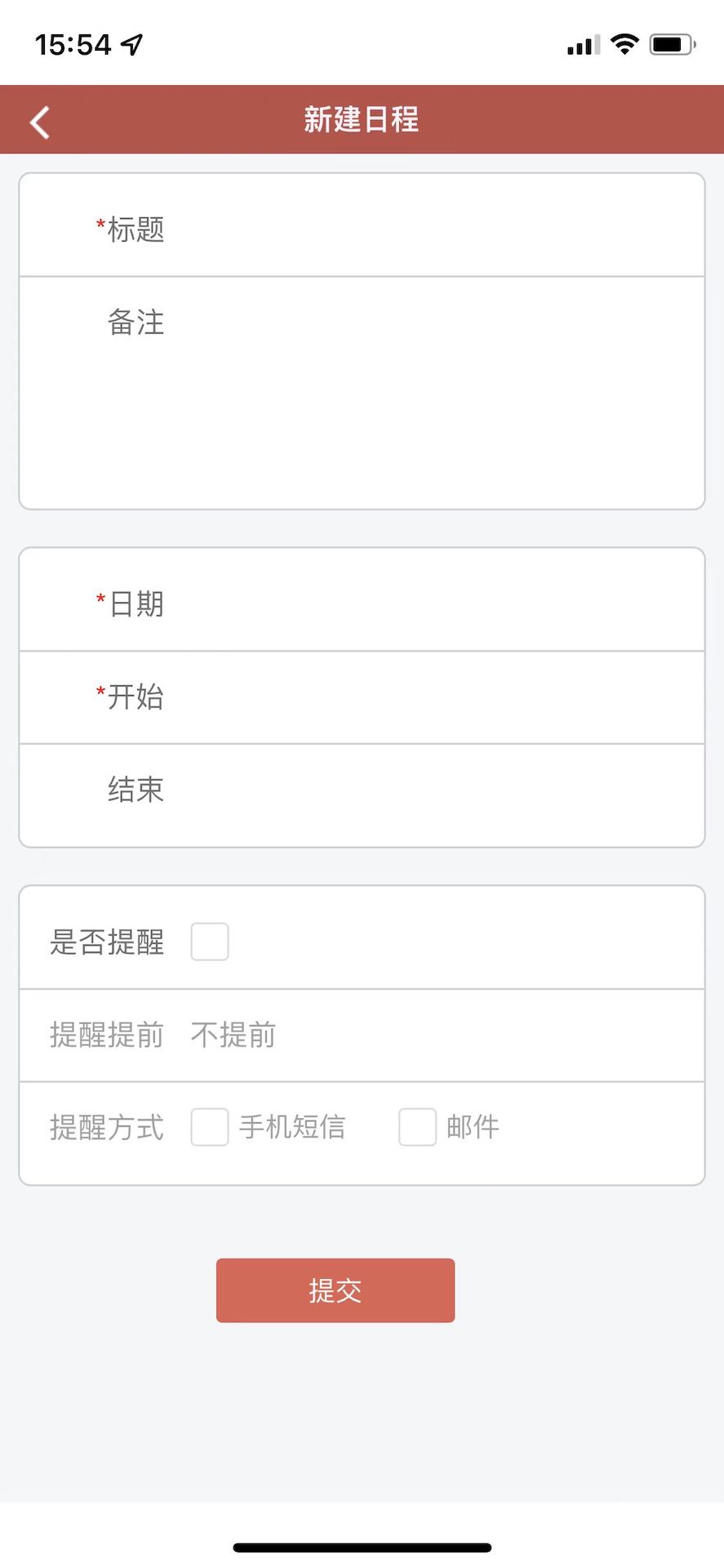This screenshot has width=724, height=1568.
Task: Tap the 新建日程 header title
Action: point(362,119)
